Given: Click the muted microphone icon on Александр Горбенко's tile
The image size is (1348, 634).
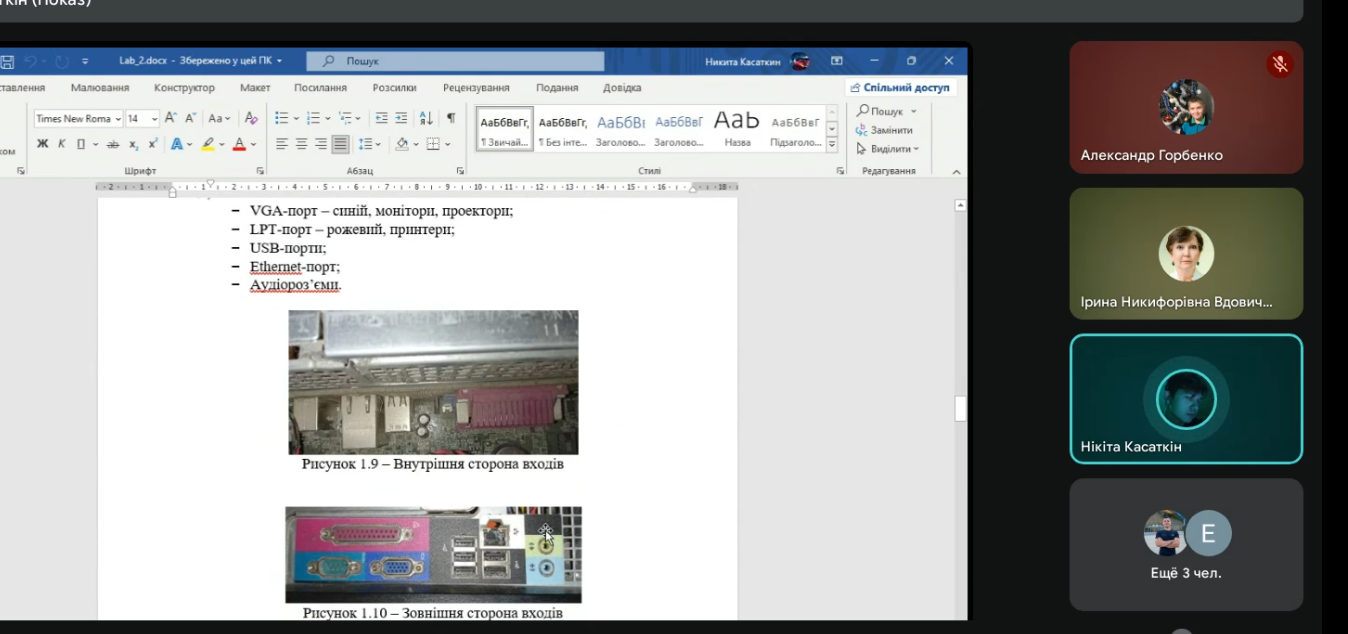Looking at the screenshot, I should point(1279,65).
